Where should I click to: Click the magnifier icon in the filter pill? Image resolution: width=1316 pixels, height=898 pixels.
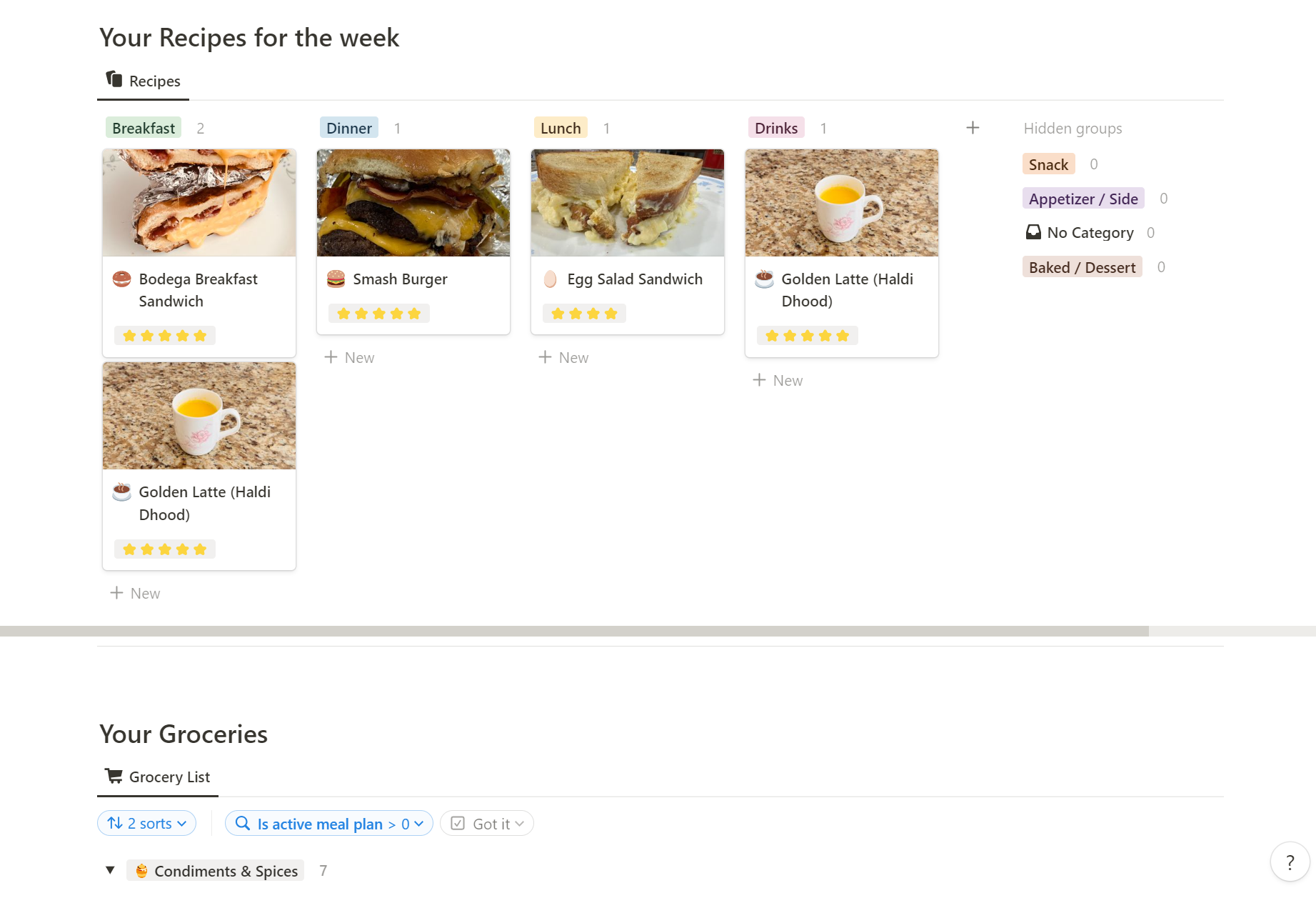[x=242, y=823]
